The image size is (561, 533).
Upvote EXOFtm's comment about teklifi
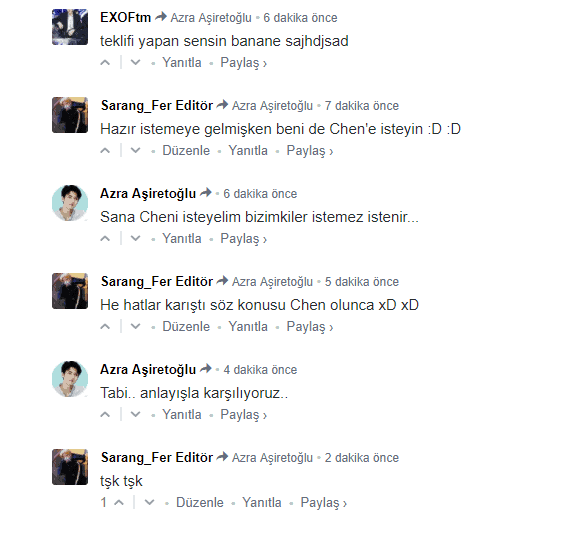[x=105, y=63]
